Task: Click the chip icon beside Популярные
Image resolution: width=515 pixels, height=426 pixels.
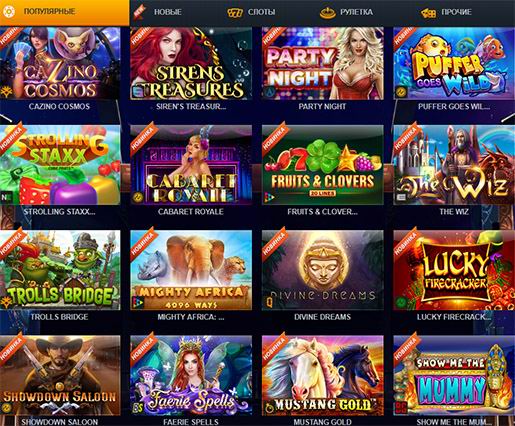Action: point(9,11)
